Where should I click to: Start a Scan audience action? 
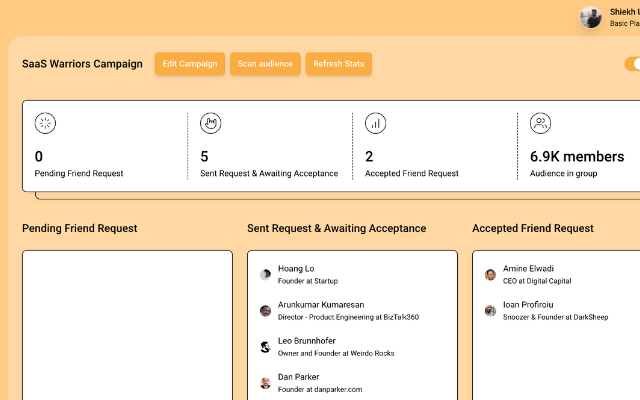[265, 64]
